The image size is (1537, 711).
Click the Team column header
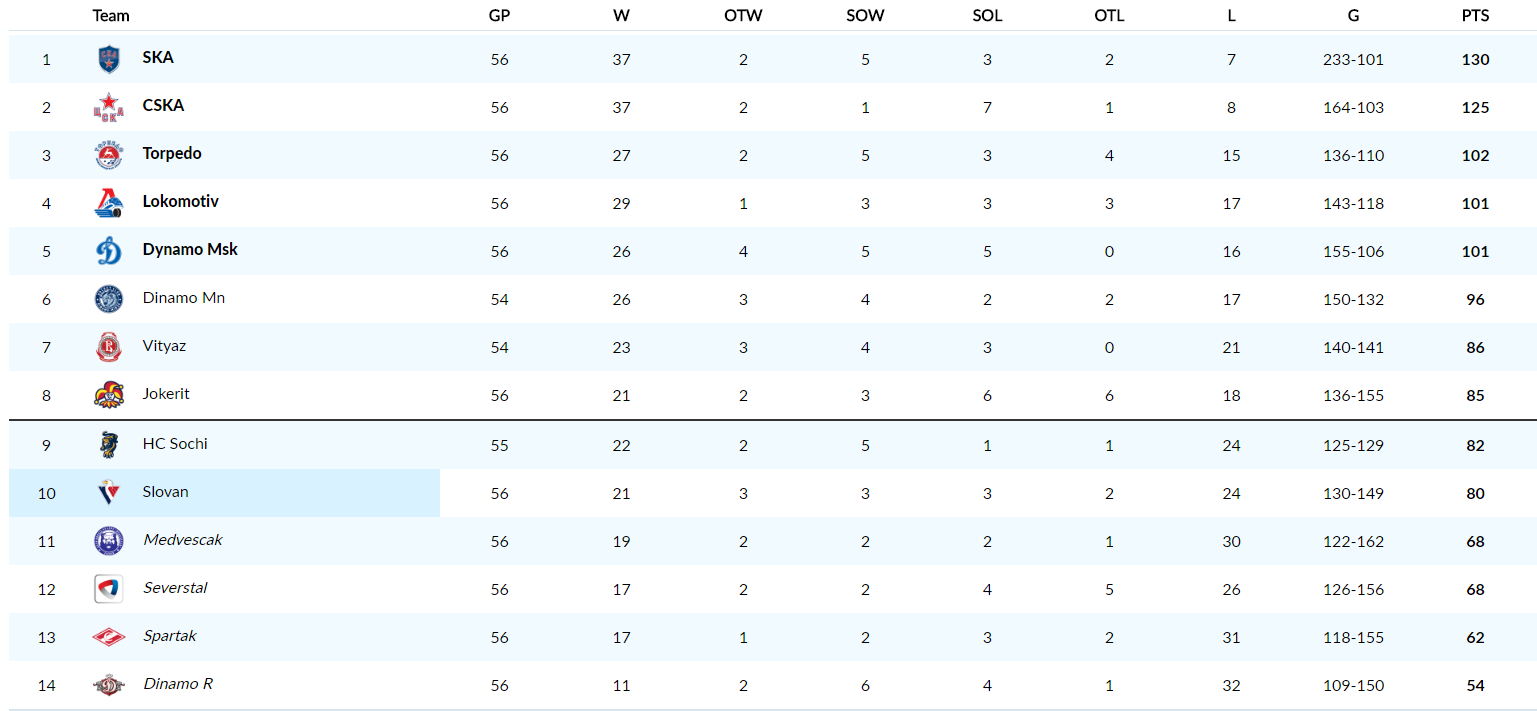click(111, 16)
